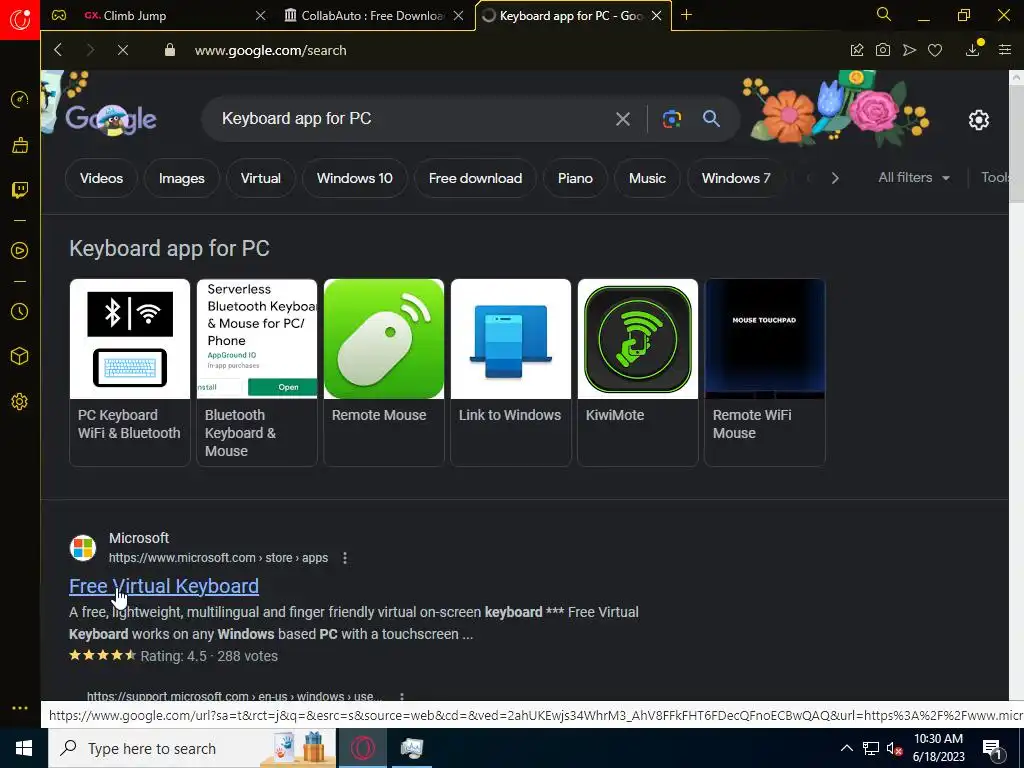View site security lock info
The height and width of the screenshot is (768, 1024).
170,50
